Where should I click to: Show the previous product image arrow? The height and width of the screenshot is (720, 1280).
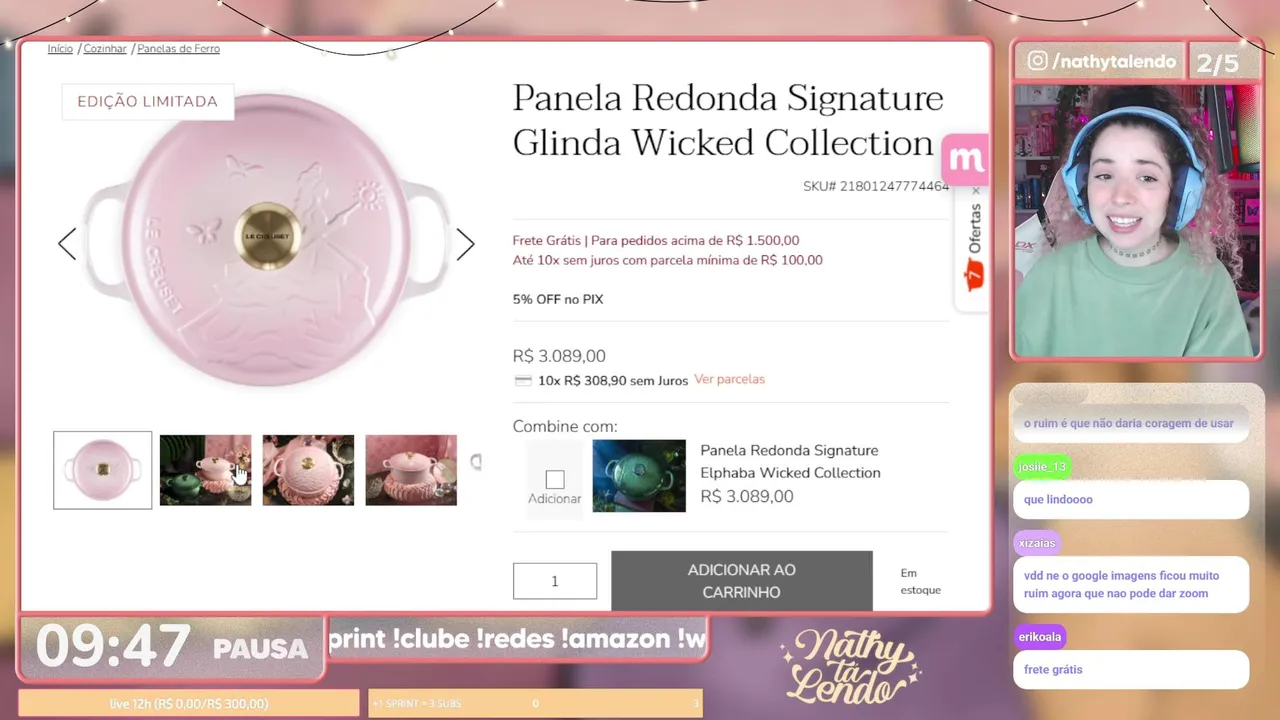point(67,244)
